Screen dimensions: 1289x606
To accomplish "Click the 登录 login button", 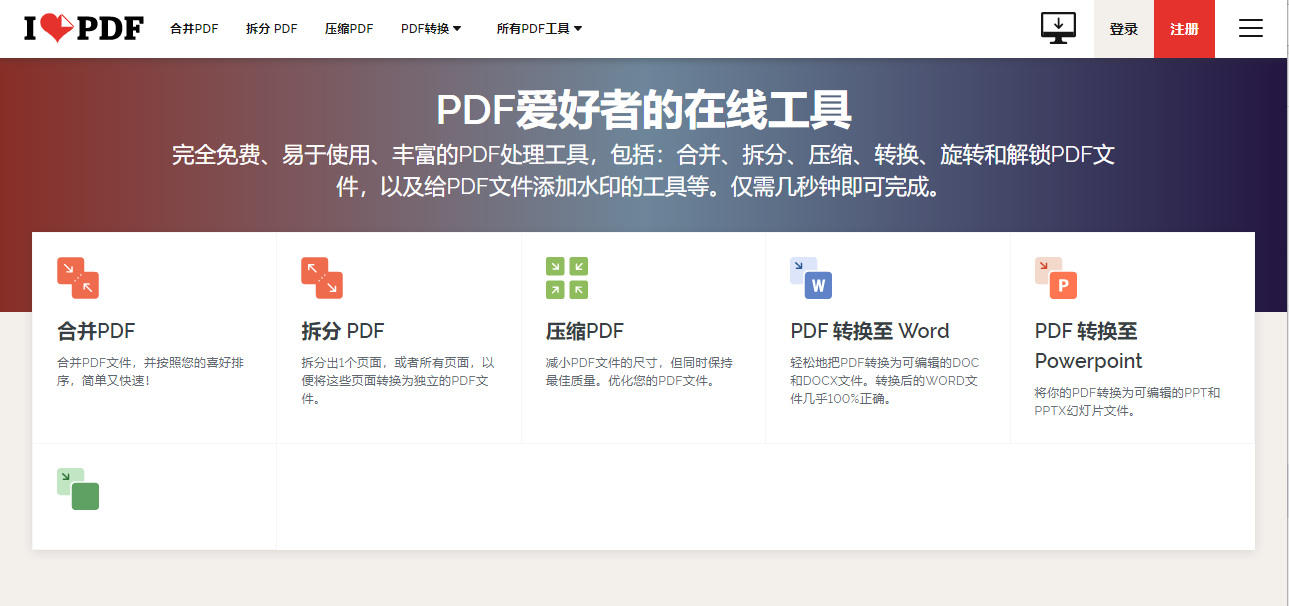I will click(1124, 29).
